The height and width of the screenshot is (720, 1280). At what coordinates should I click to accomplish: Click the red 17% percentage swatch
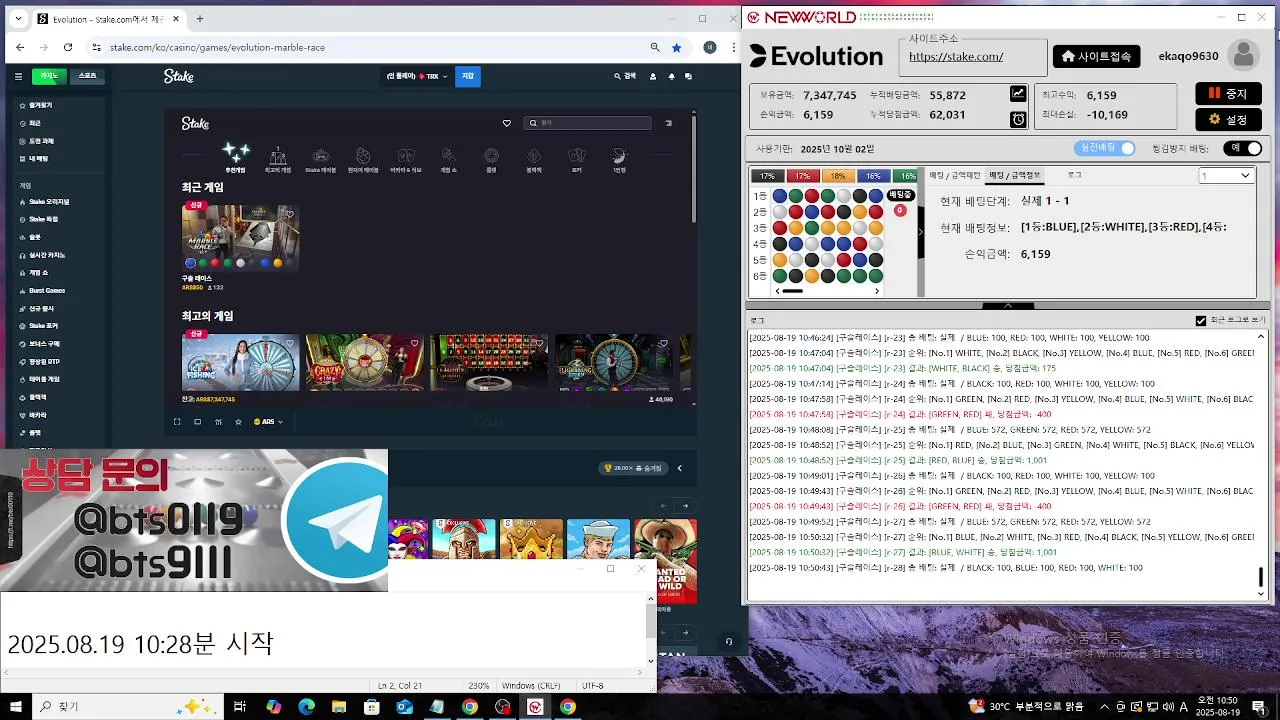(x=802, y=175)
